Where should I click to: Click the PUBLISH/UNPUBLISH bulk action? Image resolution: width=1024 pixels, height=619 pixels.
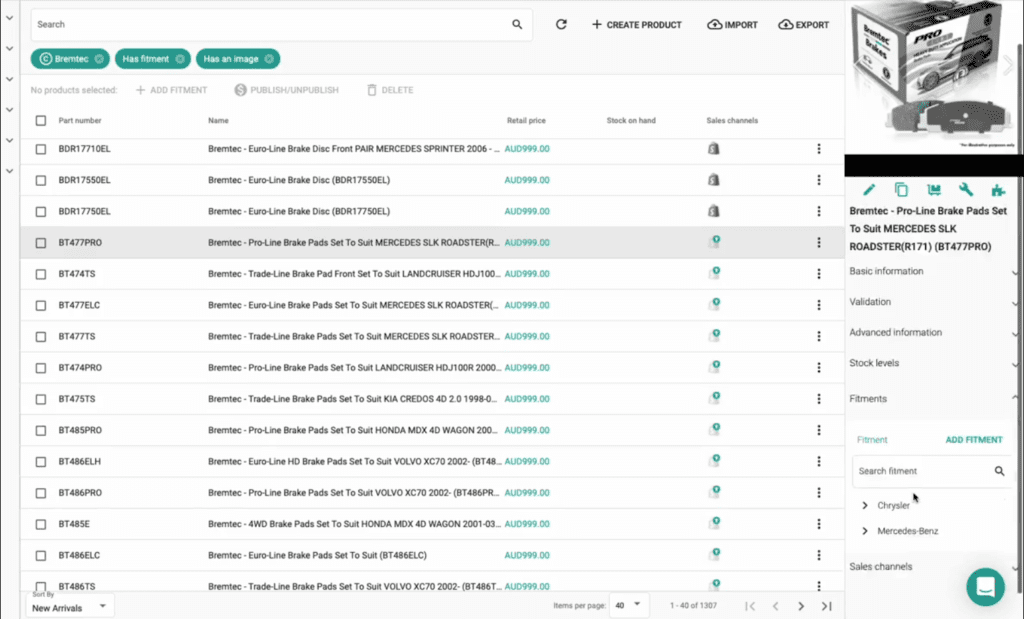coord(286,90)
